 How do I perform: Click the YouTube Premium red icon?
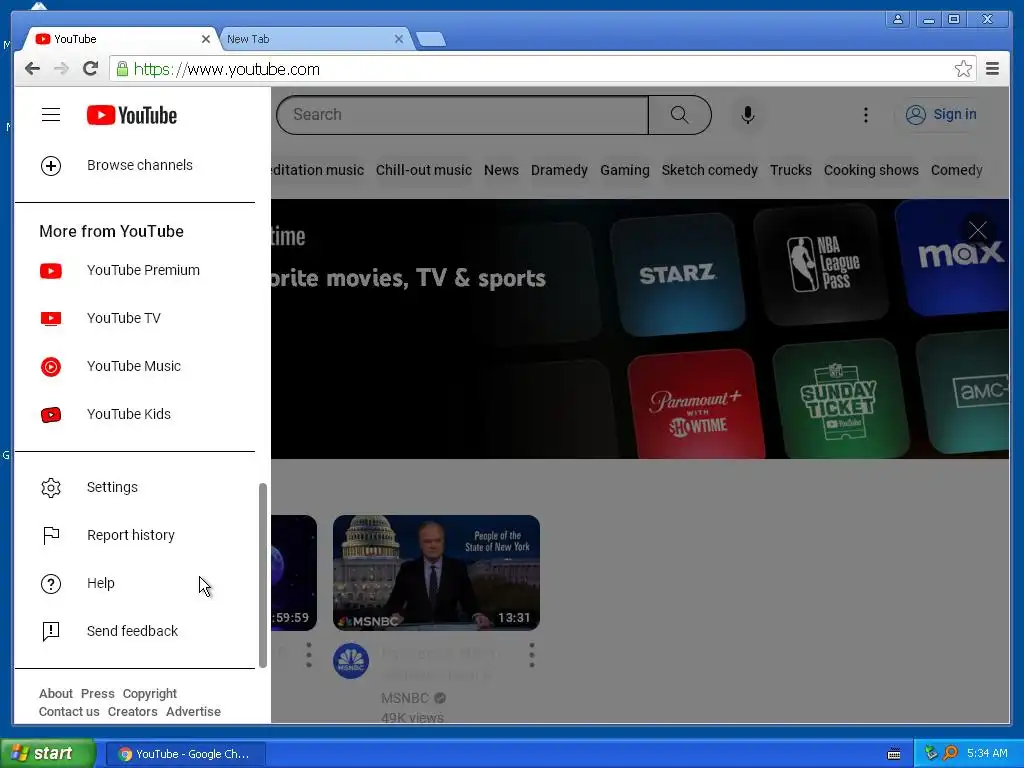[x=51, y=270]
